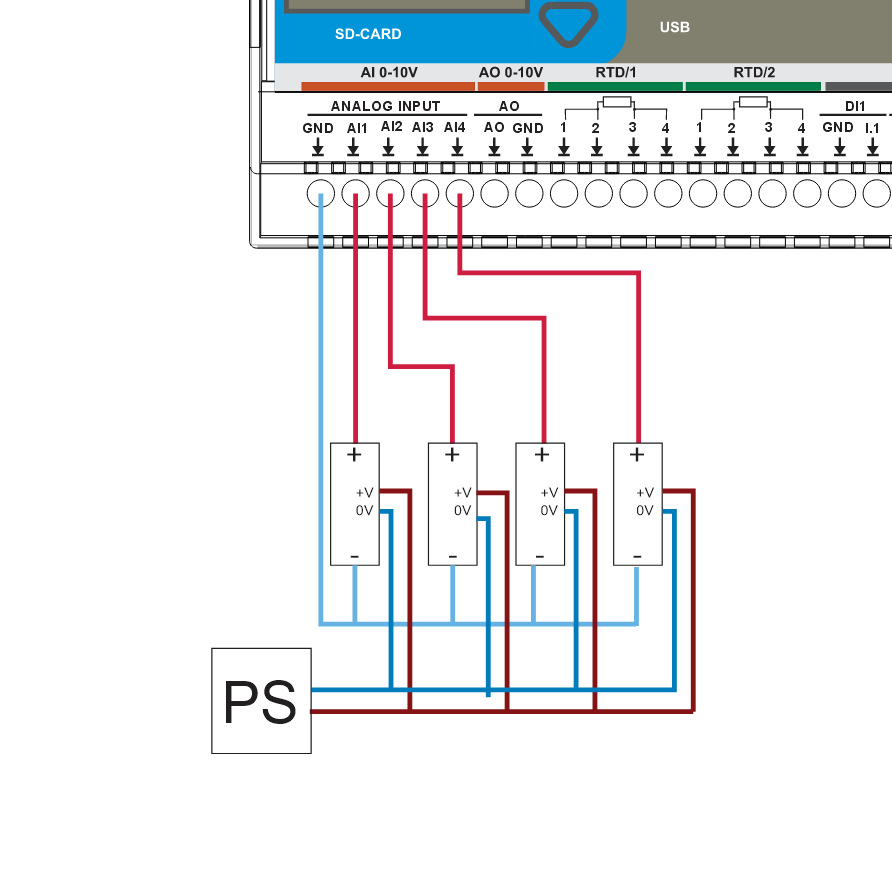The image size is (892, 890).
Task: Click the AI4 terminal
Action: coord(458,194)
